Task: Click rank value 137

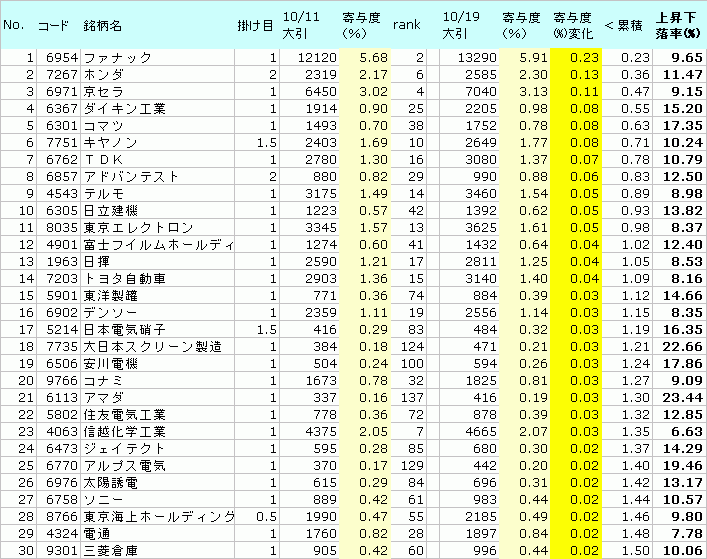Action: pos(412,398)
